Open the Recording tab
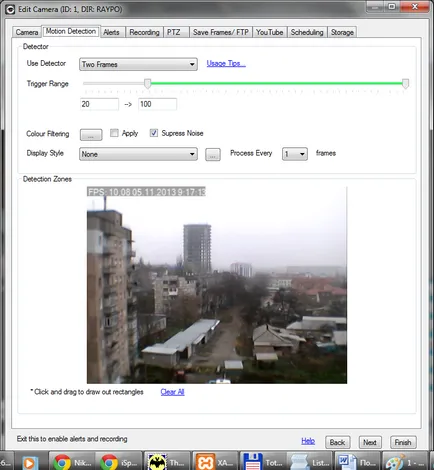Viewport: 434px width, 470px height. (x=144, y=32)
